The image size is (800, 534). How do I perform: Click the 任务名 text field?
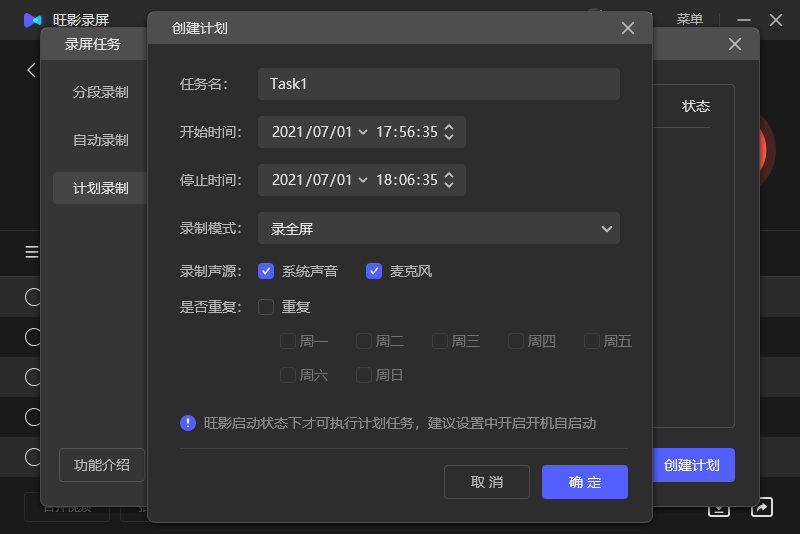(x=438, y=84)
